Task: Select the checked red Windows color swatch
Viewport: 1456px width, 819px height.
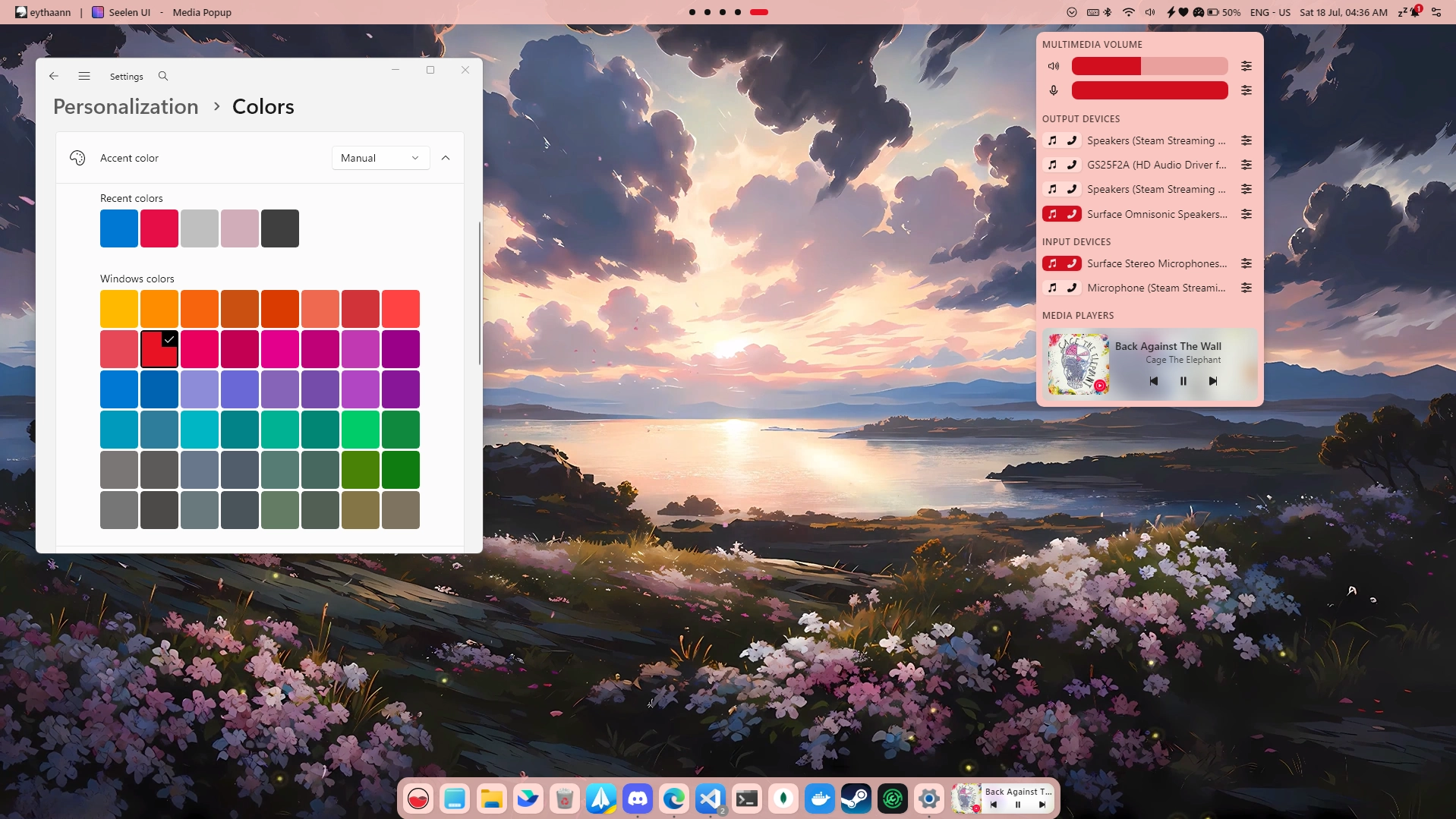Action: [159, 349]
